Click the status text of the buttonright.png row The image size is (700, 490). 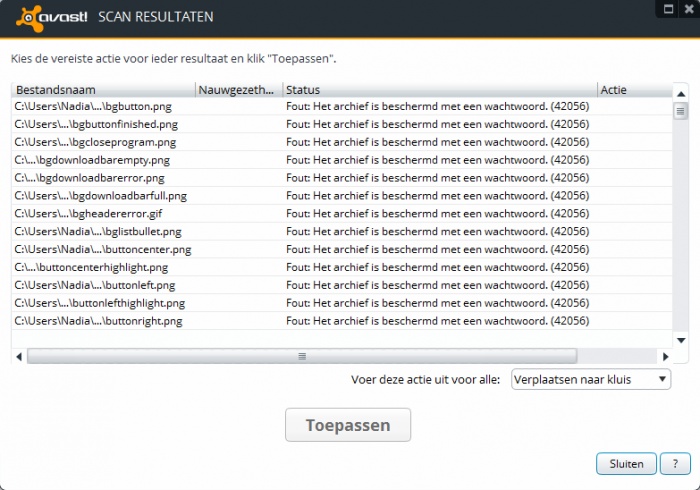click(x=438, y=320)
